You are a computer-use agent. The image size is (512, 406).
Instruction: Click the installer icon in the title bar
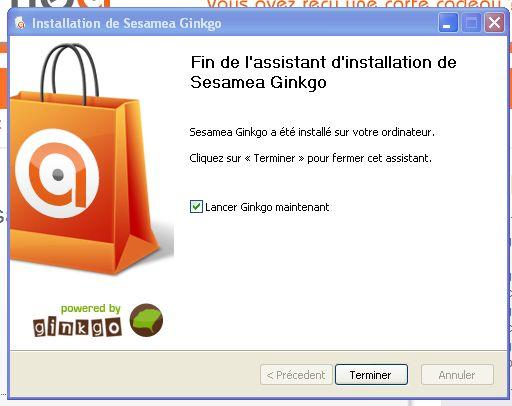20,23
